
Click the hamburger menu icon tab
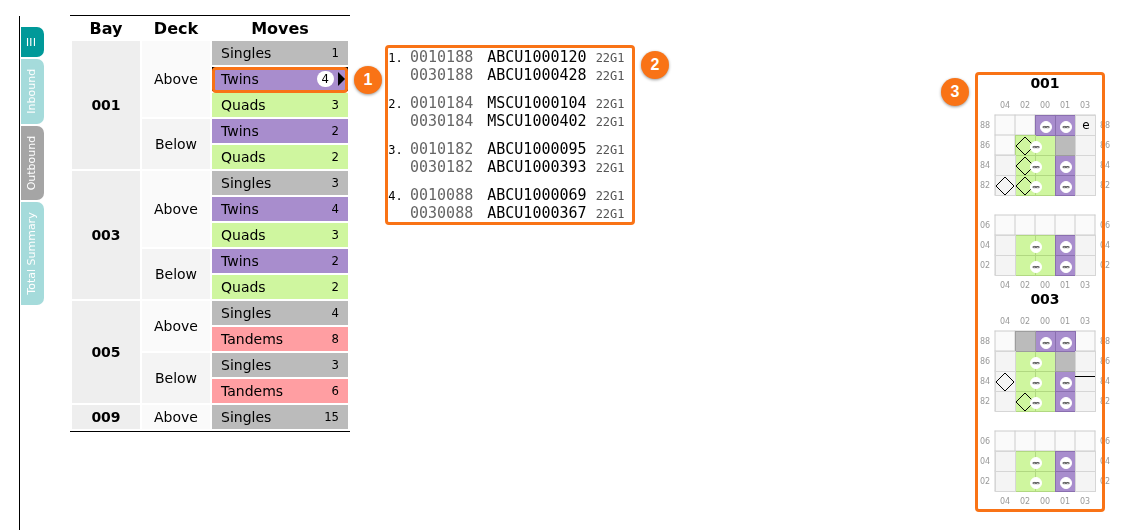[x=32, y=42]
